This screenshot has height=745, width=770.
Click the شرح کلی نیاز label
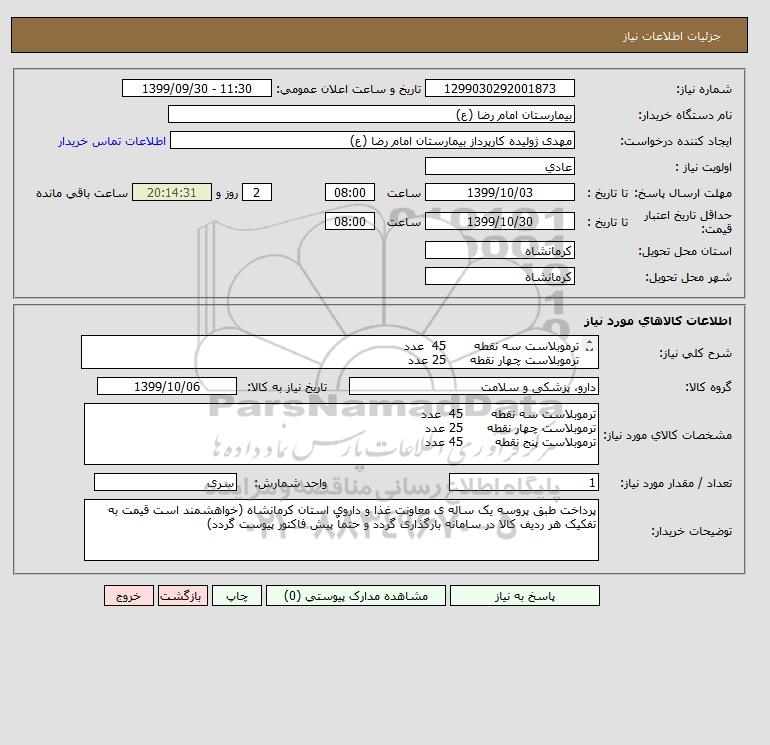point(695,353)
